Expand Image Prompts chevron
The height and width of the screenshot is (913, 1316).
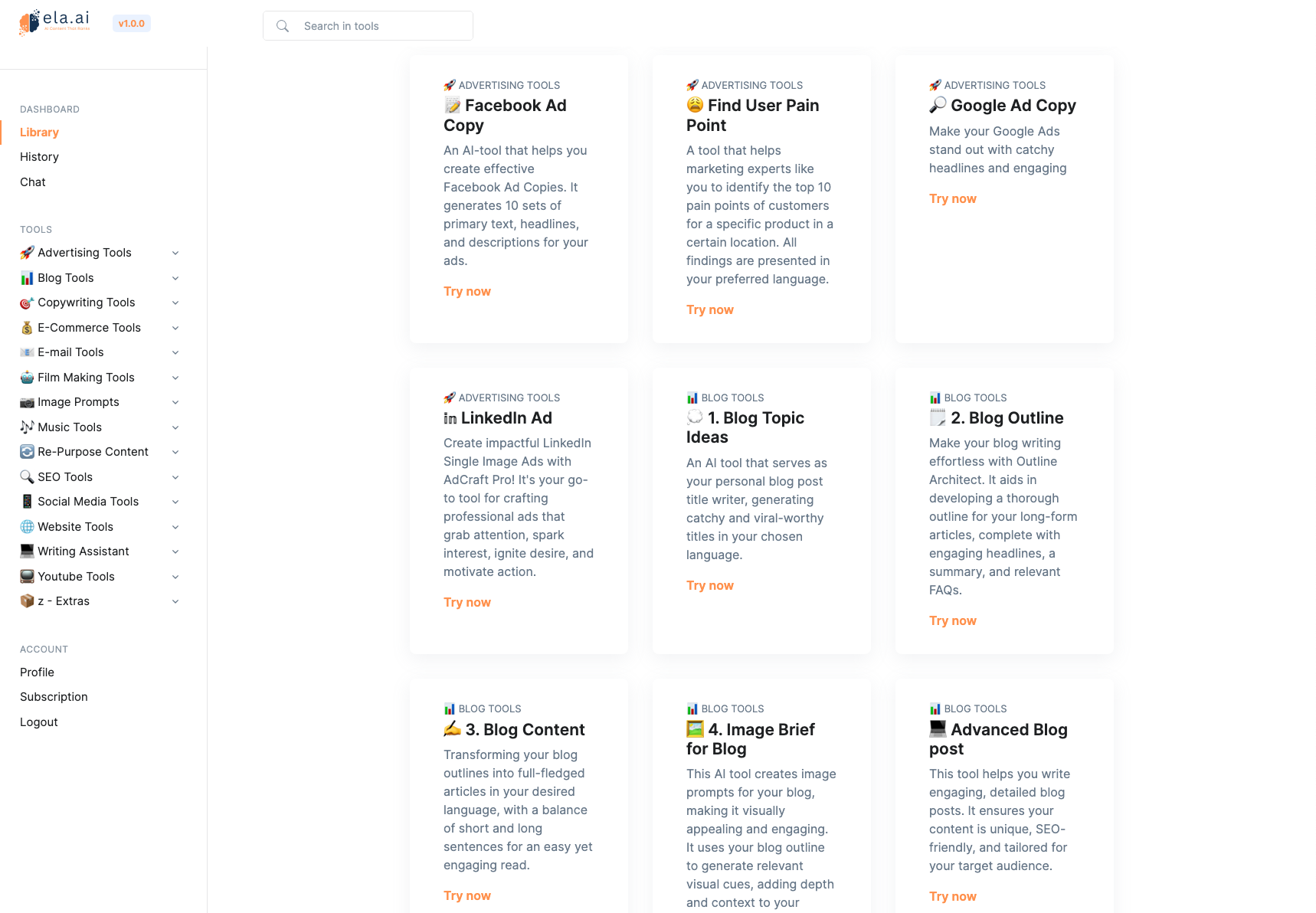click(175, 403)
